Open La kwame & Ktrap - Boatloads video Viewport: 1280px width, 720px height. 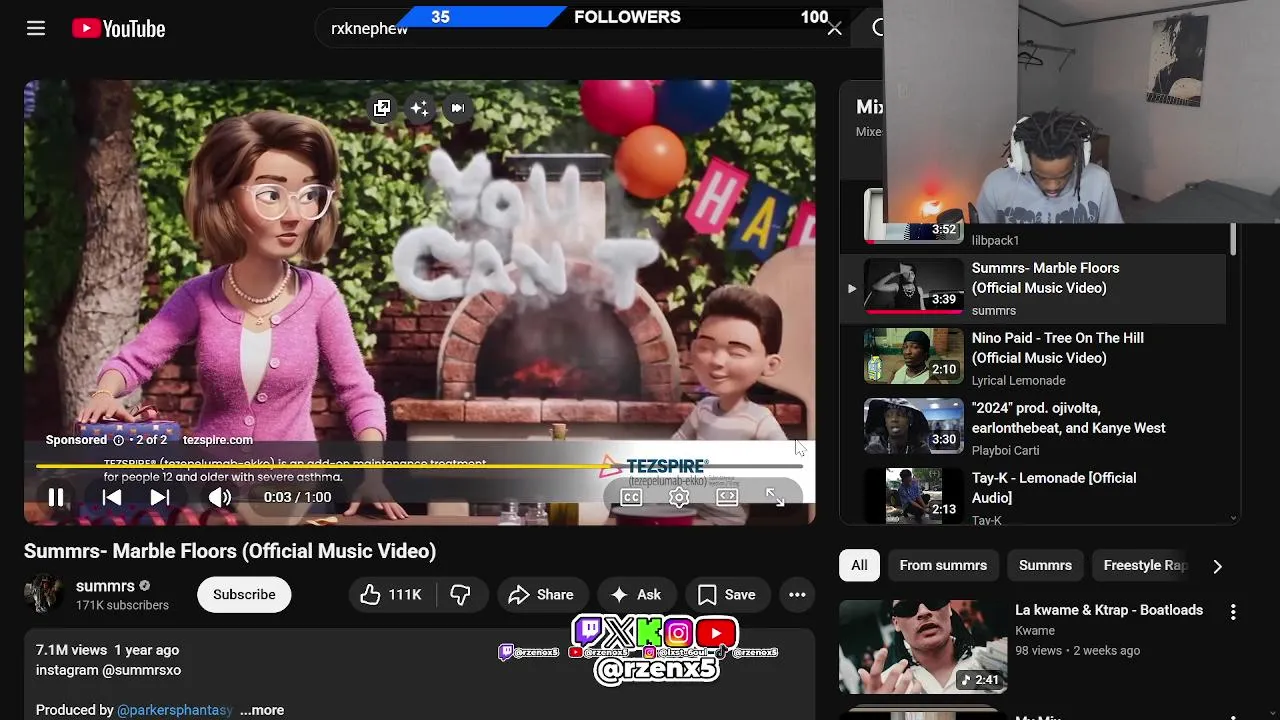click(1109, 610)
